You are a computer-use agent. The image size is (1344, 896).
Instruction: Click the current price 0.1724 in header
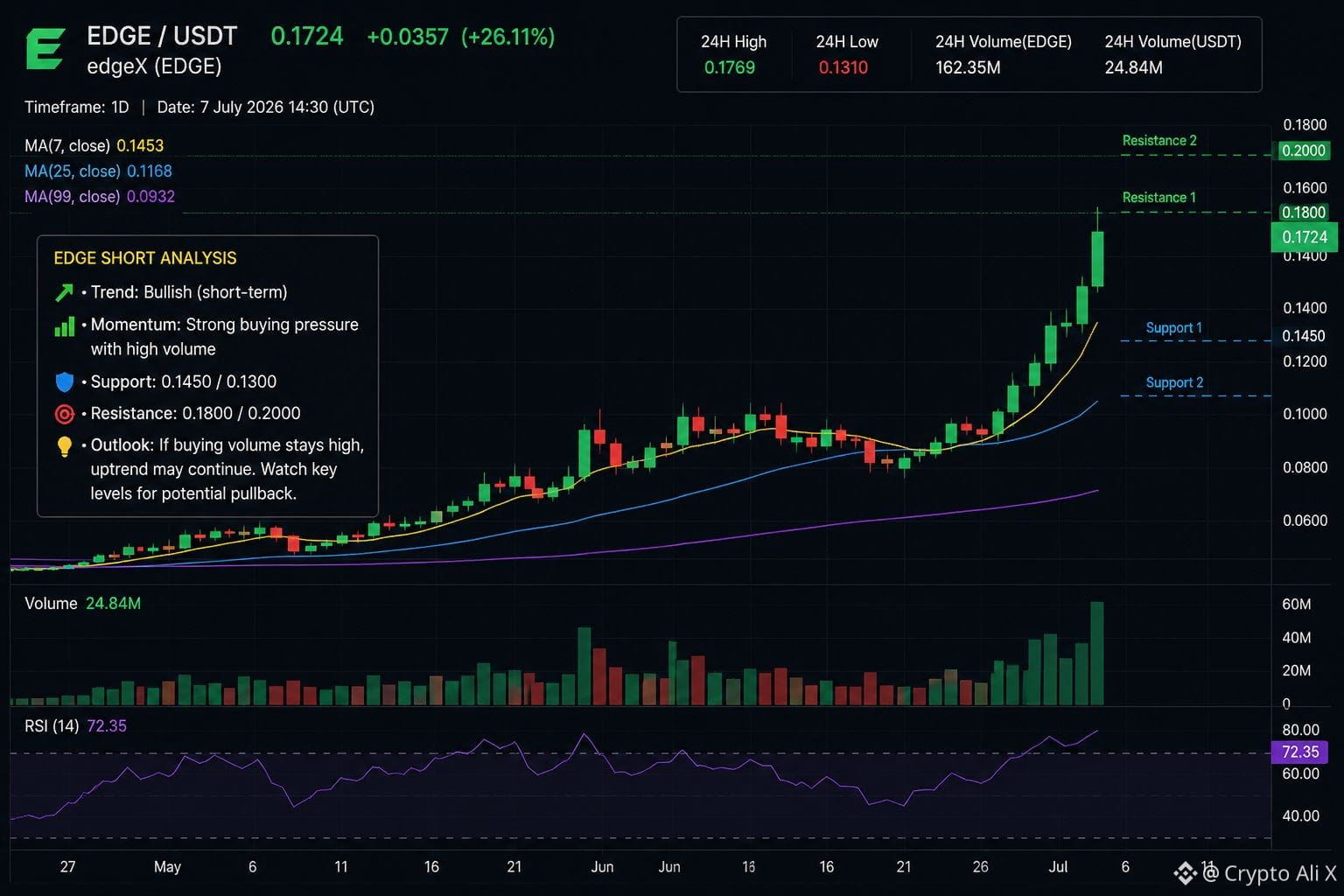[307, 36]
